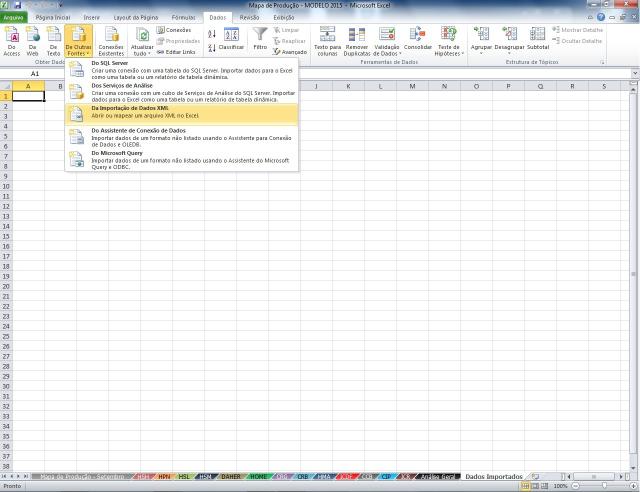Toggle the Filtro funnel

tap(260, 39)
